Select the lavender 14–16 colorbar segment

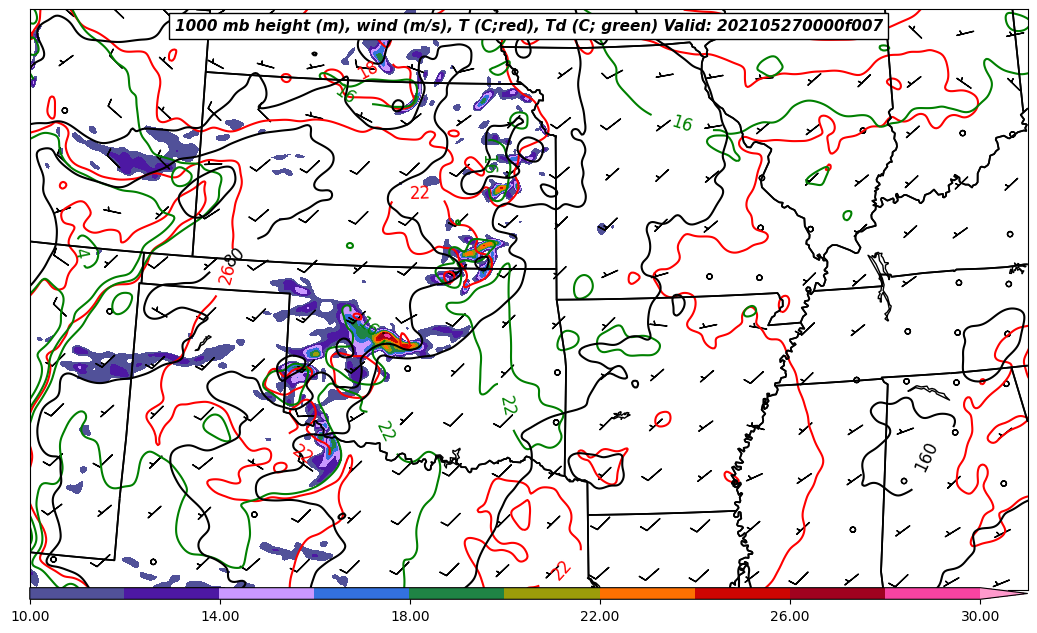[267, 593]
